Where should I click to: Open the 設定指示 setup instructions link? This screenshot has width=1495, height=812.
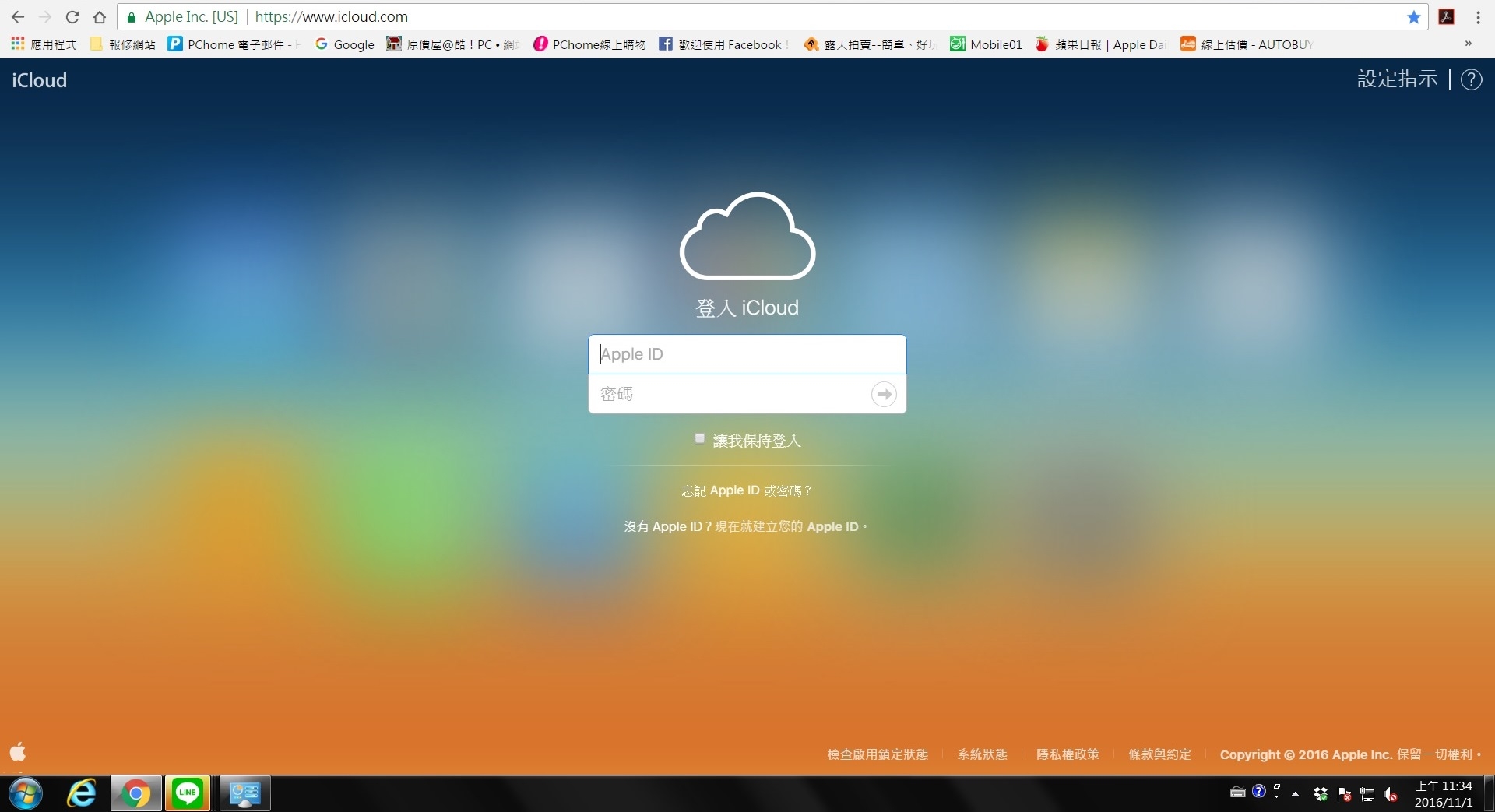(x=1398, y=79)
